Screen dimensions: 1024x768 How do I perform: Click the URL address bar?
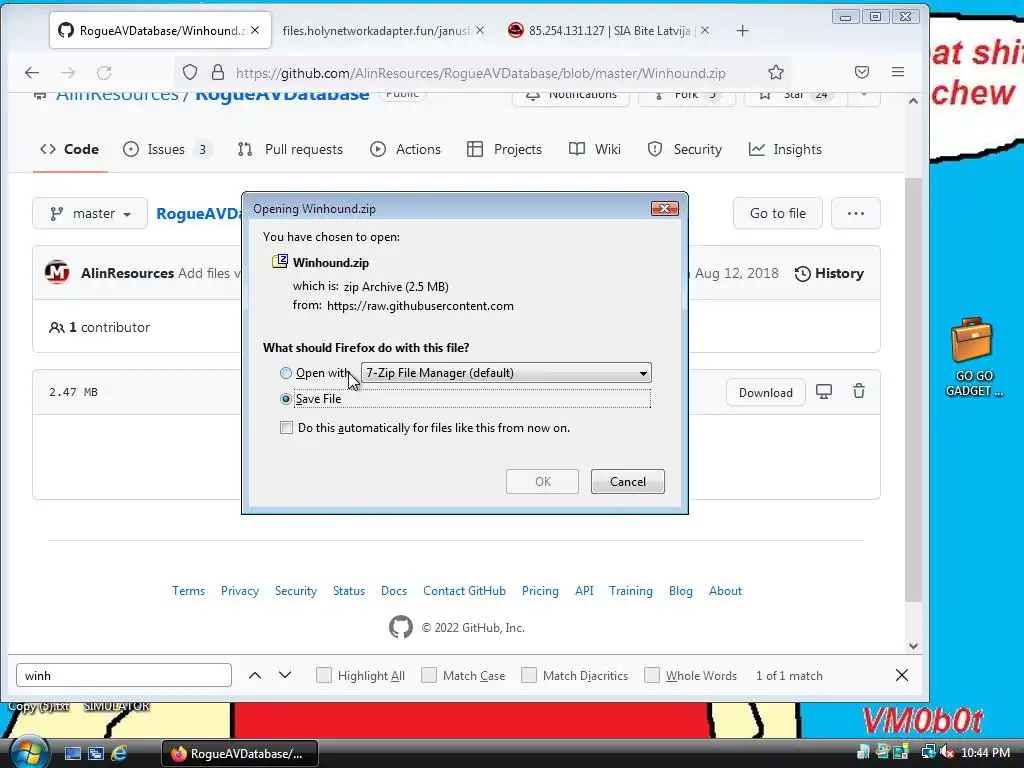[x=480, y=72]
